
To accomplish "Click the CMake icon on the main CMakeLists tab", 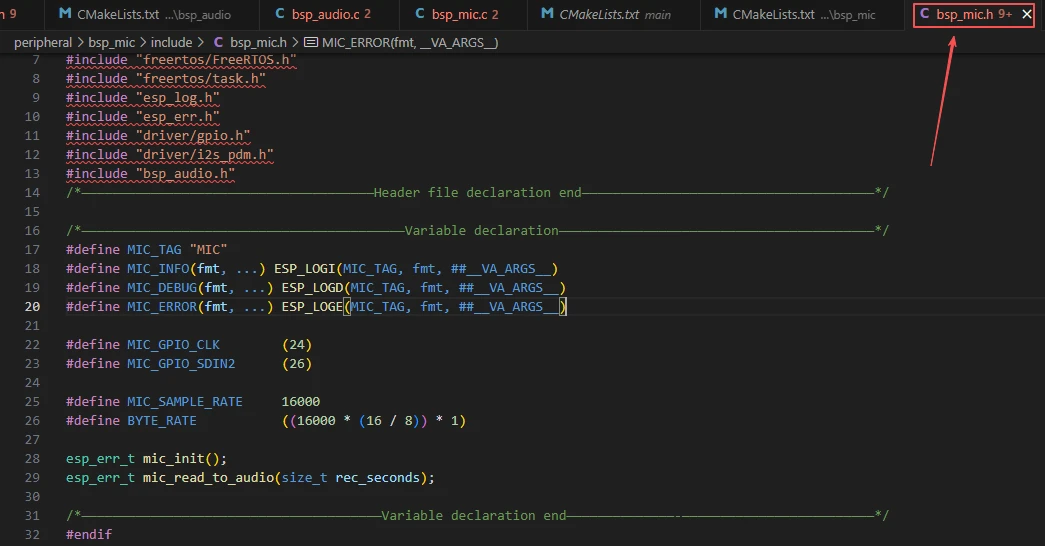I will [547, 15].
